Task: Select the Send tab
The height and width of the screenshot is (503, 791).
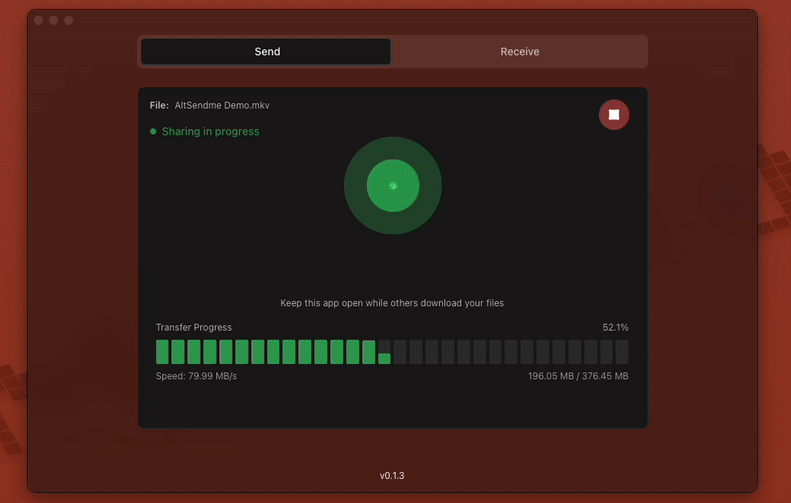Action: point(266,52)
